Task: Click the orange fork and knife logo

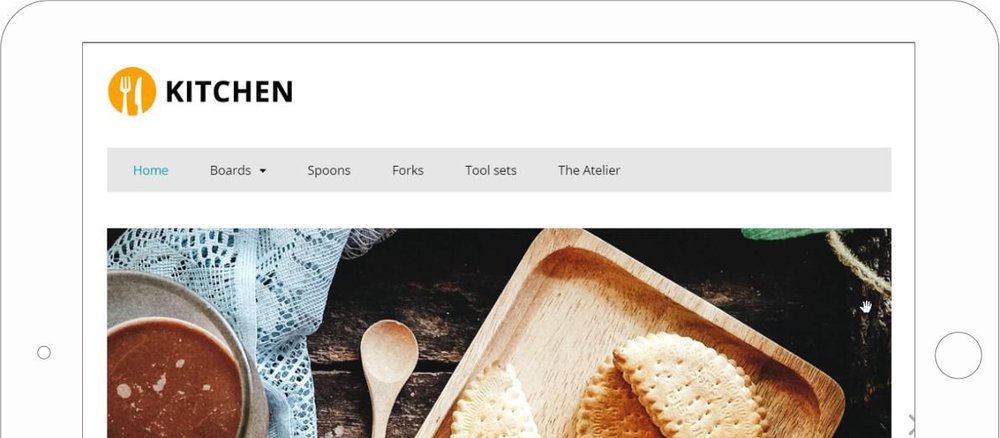Action: [132, 91]
